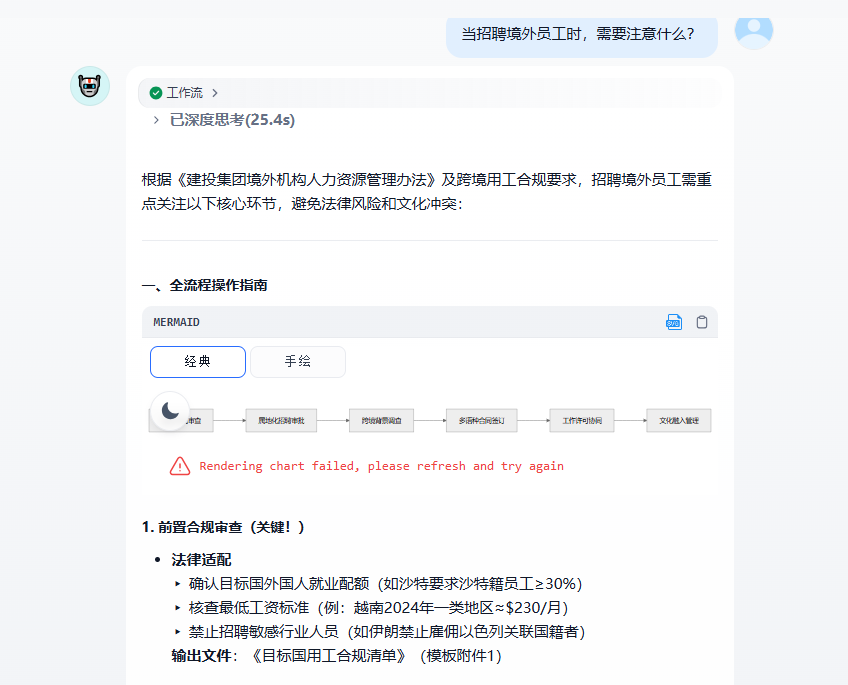Viewport: 848px width, 685px height.
Task: Click the 文化融入管理 flowchart node
Action: [679, 421]
